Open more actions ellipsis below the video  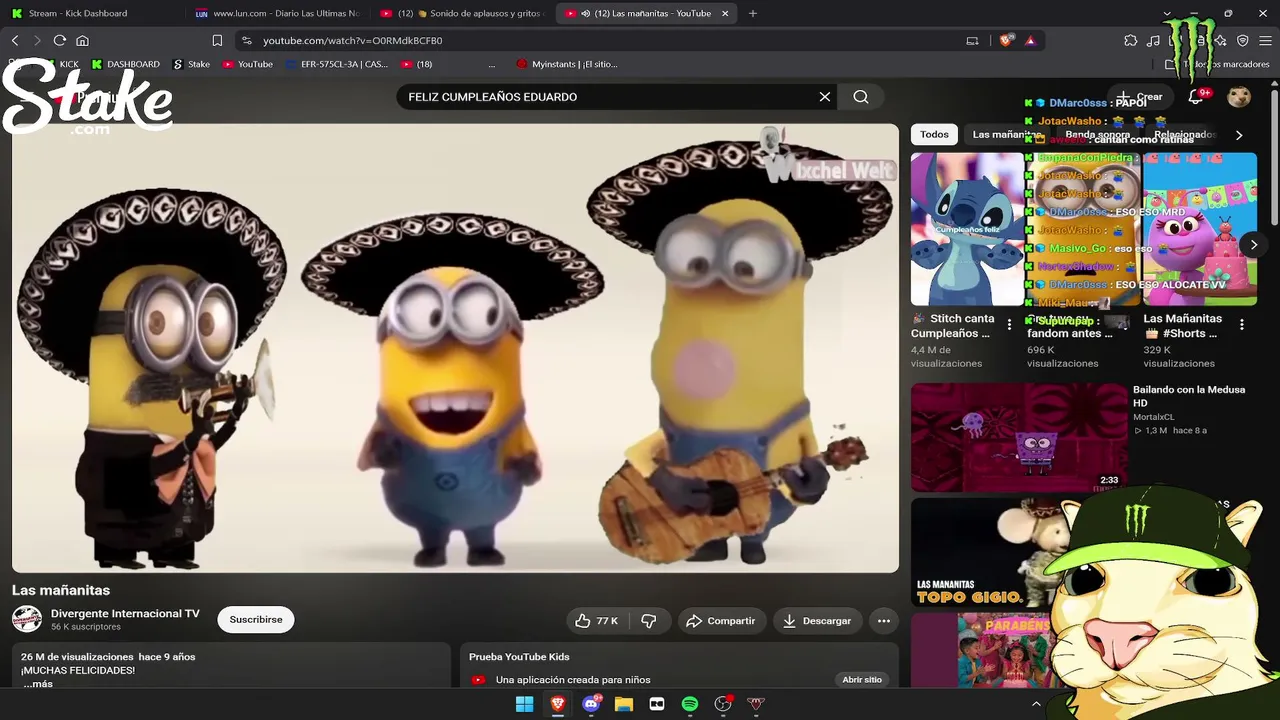[884, 621]
